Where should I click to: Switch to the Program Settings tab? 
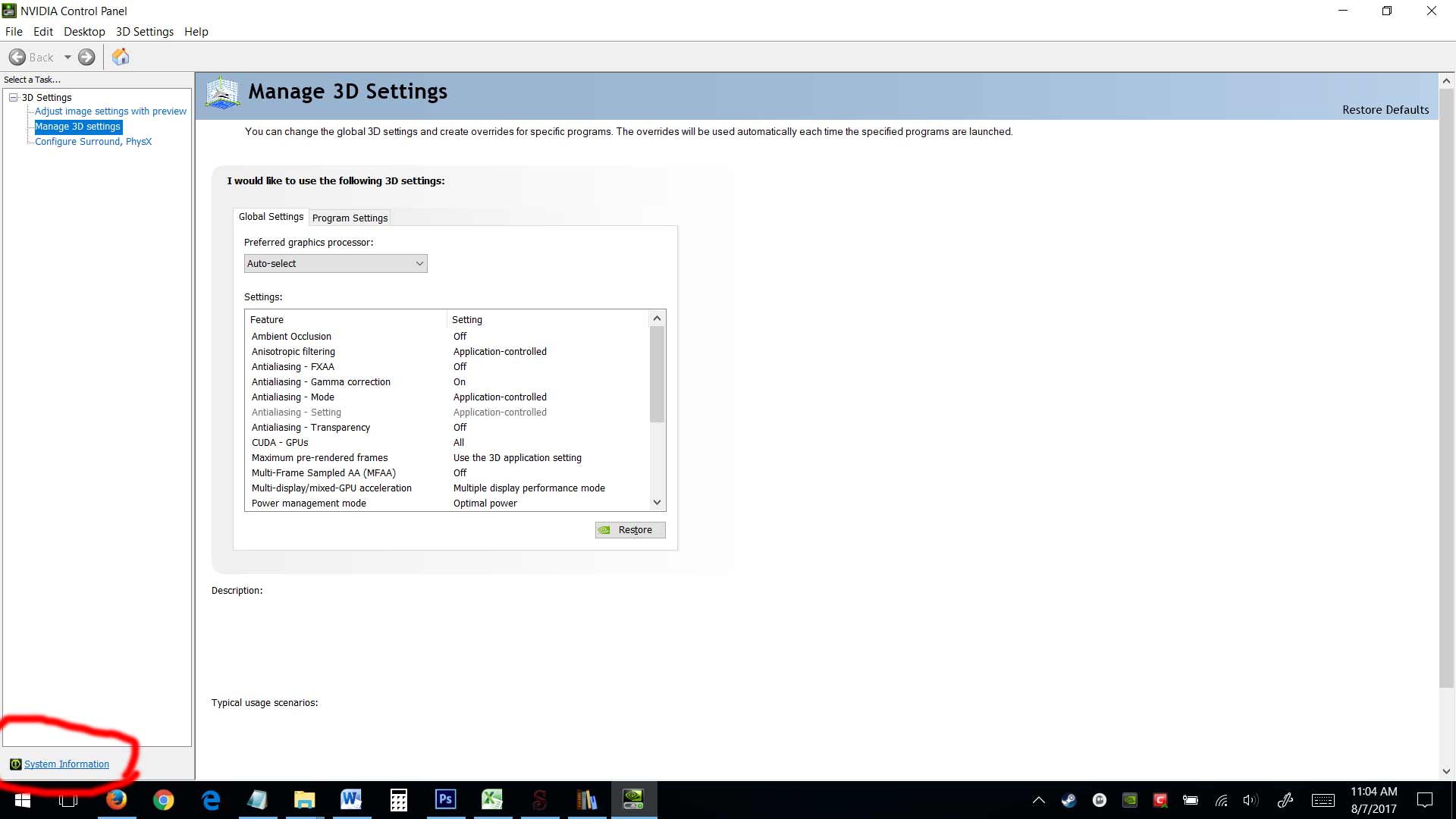coord(350,218)
